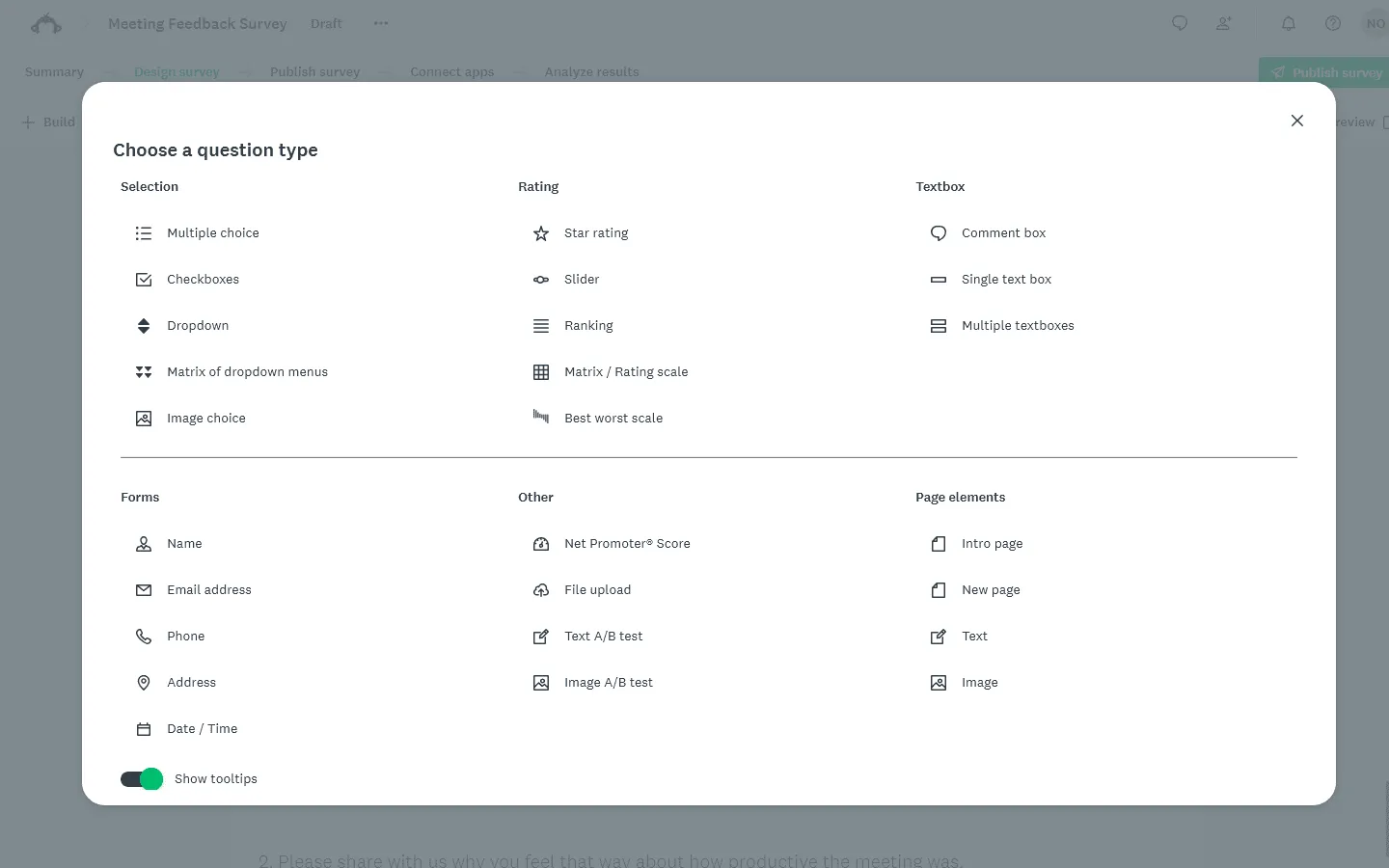Go to the Connect apps step

click(x=452, y=71)
